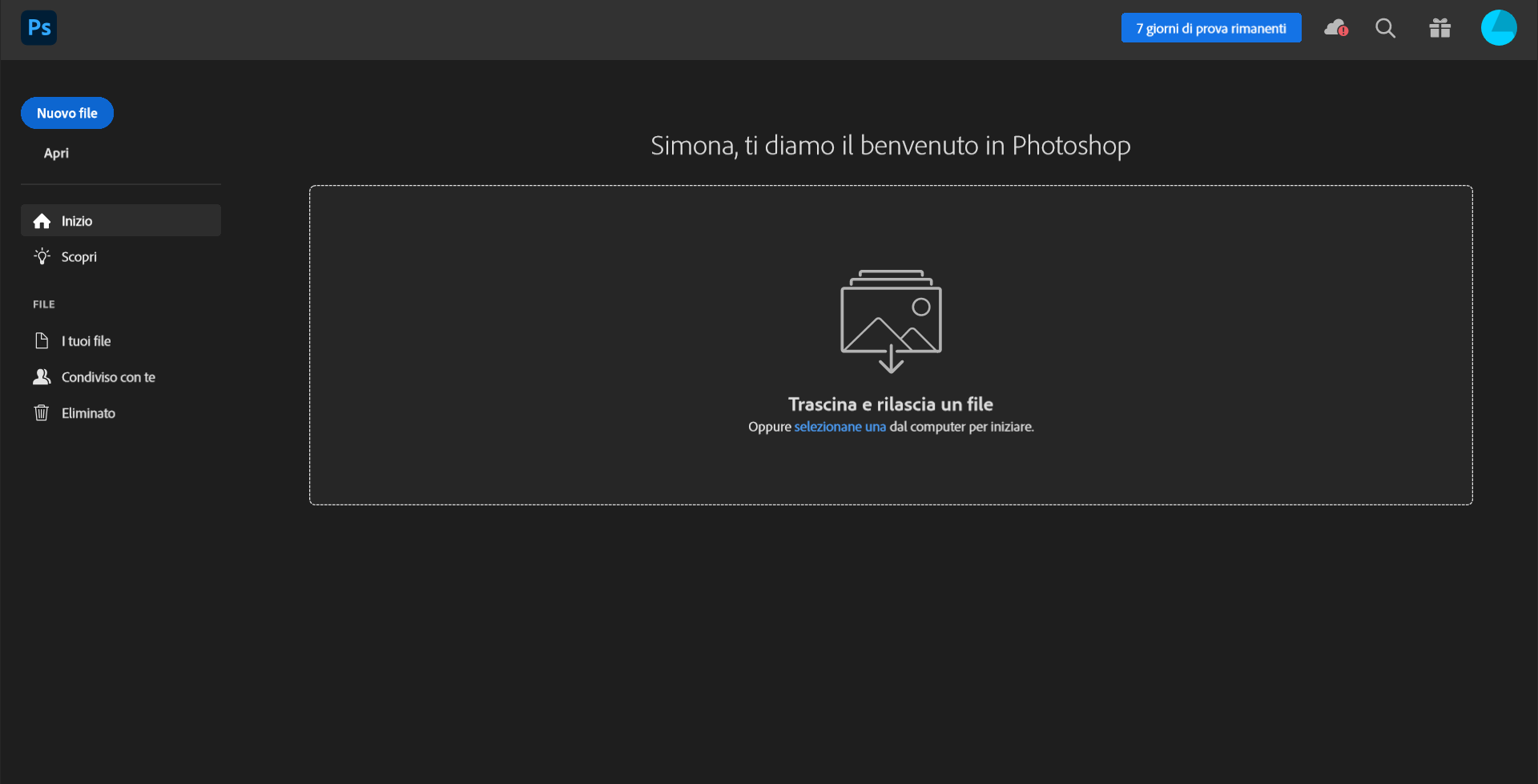Click the document icon beside I tuoi file
Viewport: 1538px width, 784px height.
(41, 340)
